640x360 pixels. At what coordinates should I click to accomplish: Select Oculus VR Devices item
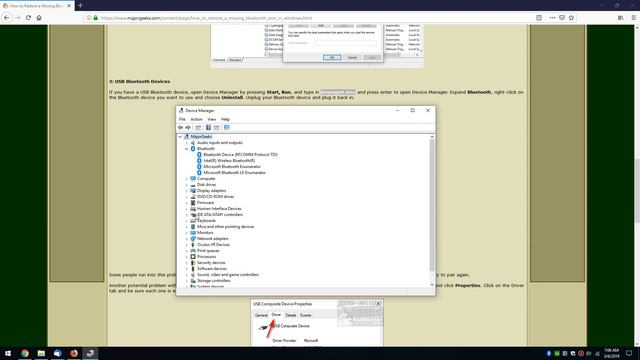coord(213,245)
